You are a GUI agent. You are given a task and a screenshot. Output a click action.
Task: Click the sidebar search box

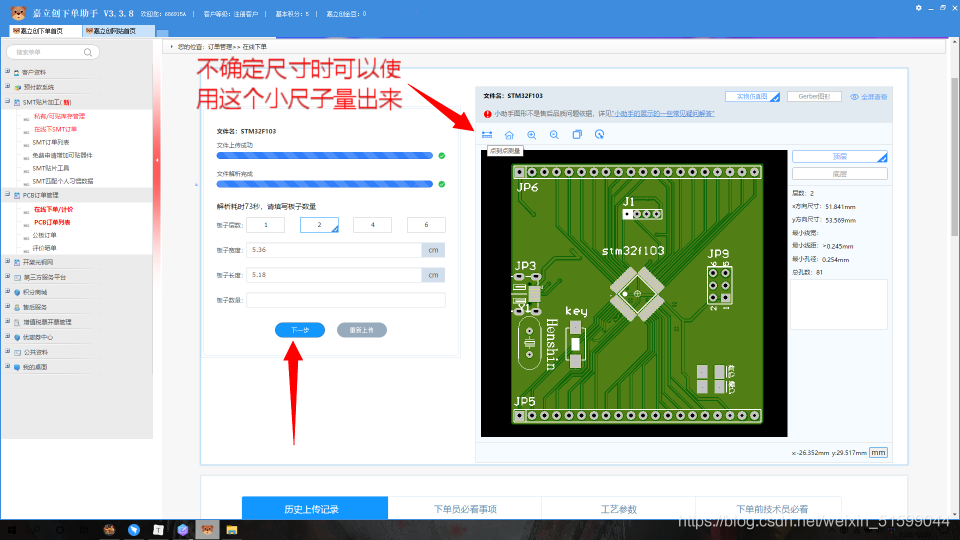(53, 52)
